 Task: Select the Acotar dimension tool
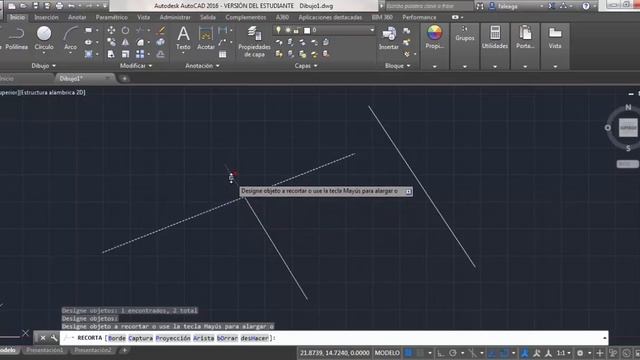pos(206,38)
